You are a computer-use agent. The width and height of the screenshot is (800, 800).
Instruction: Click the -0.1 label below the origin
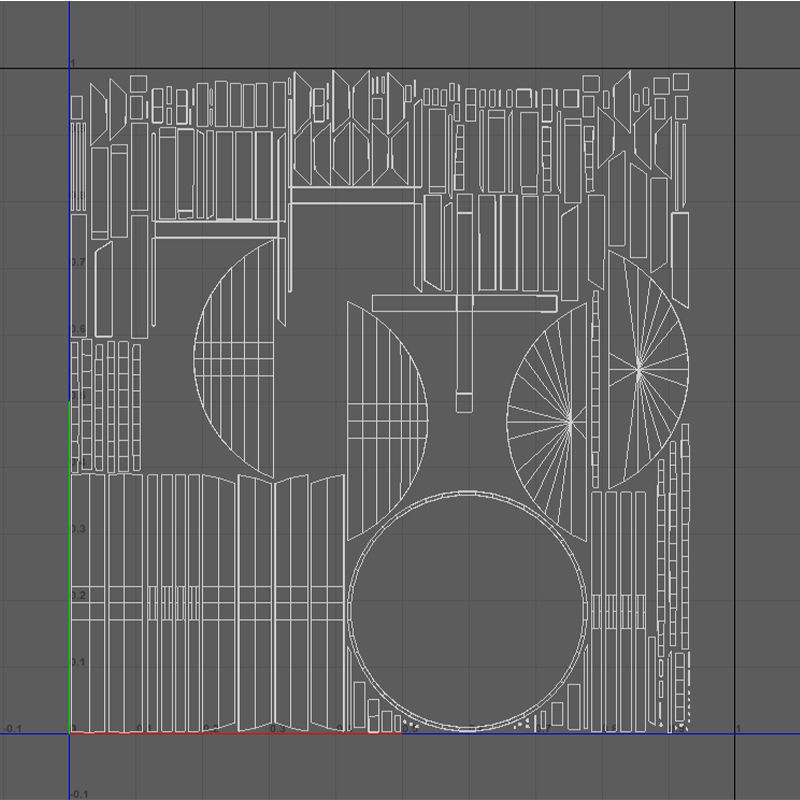tap(79, 794)
